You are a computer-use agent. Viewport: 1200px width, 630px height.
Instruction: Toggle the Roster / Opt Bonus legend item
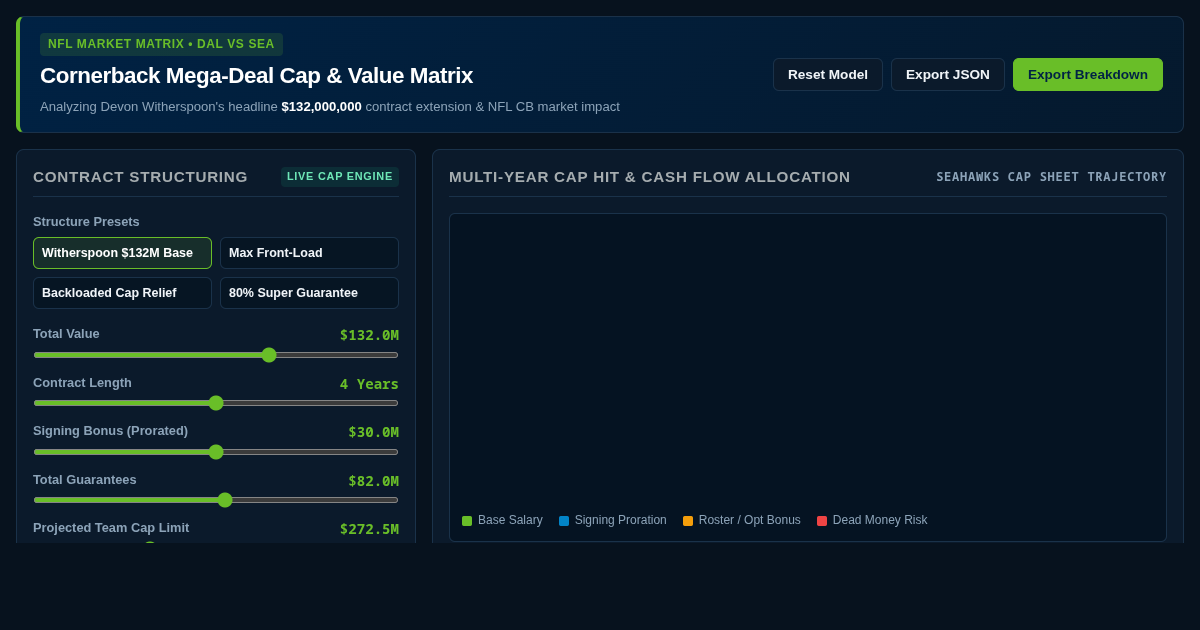(742, 520)
